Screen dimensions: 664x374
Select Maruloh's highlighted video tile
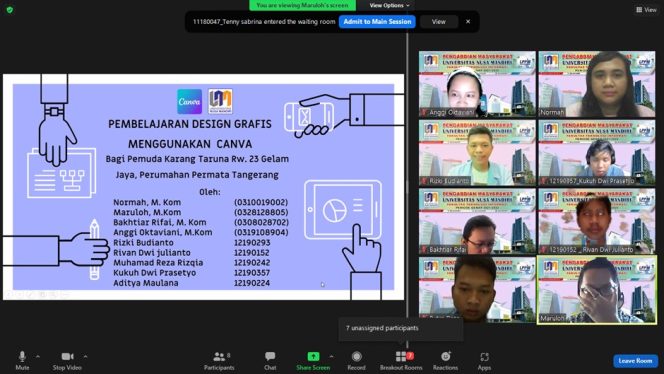coord(597,290)
